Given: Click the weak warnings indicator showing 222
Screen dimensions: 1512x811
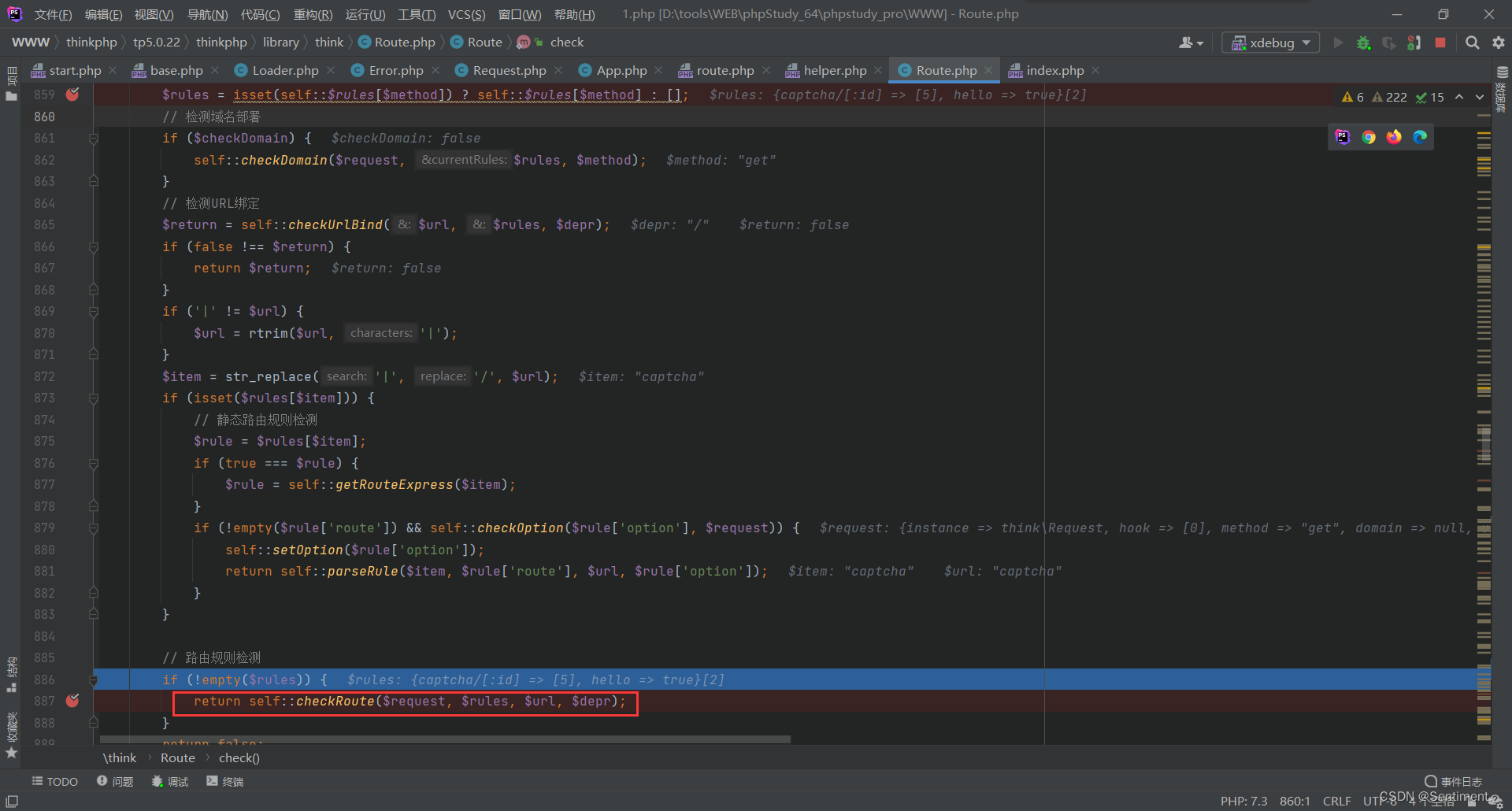Looking at the screenshot, I should [x=1389, y=97].
